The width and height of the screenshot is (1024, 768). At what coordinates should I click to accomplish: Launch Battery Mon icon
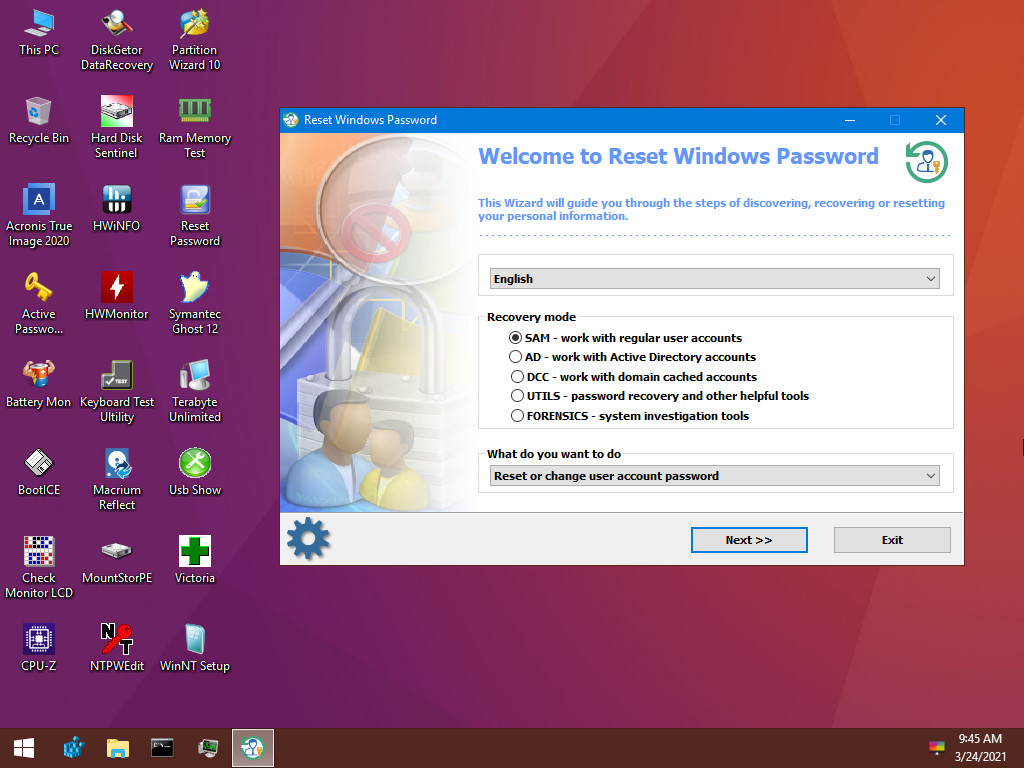[39, 384]
